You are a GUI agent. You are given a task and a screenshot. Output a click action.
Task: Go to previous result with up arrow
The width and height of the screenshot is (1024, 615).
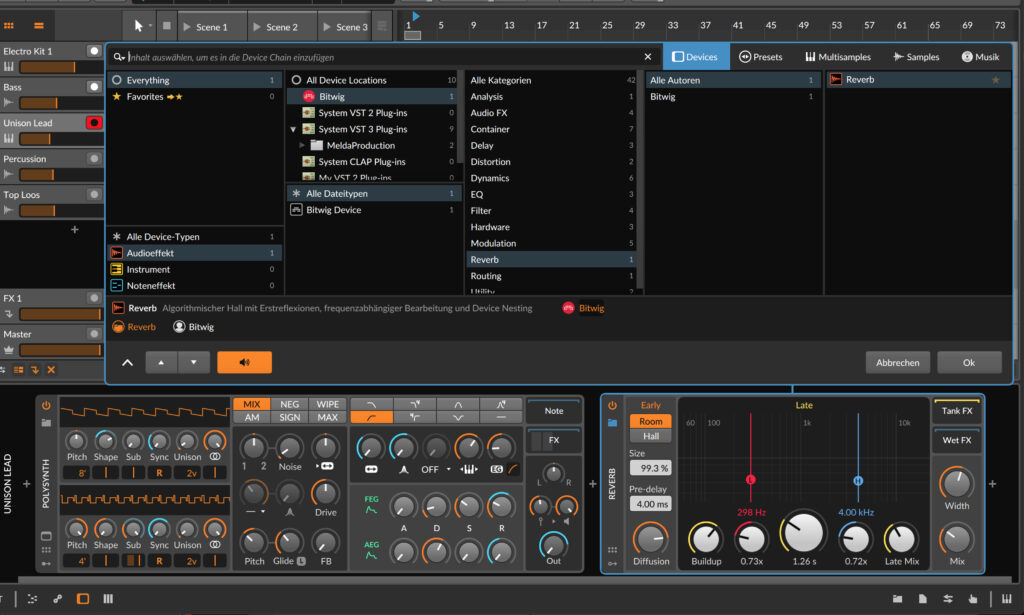point(161,362)
